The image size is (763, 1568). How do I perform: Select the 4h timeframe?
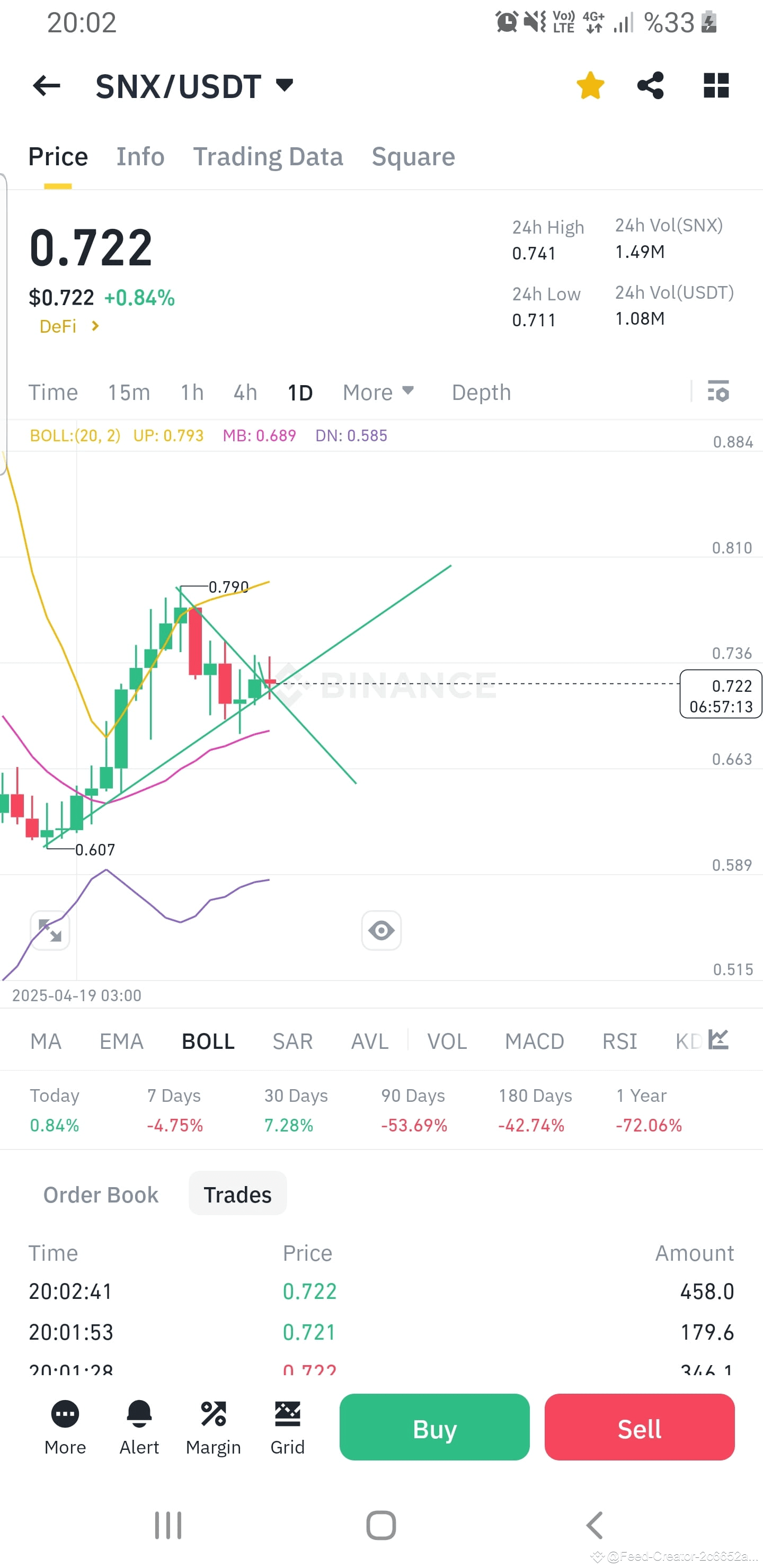[244, 393]
